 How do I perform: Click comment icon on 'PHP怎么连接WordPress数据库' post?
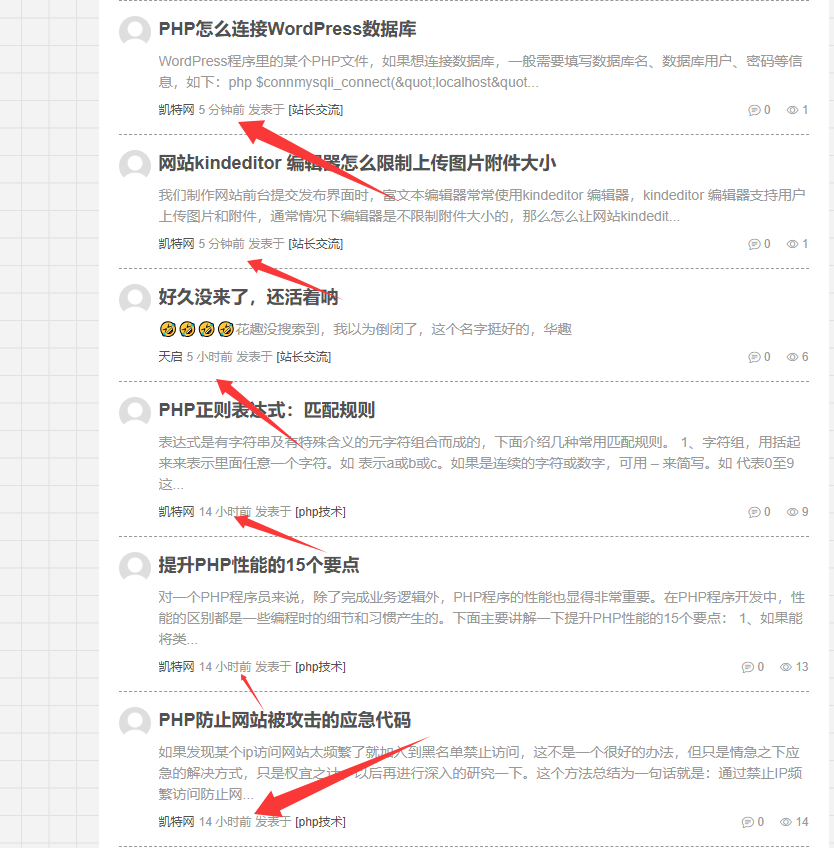pyautogui.click(x=754, y=110)
